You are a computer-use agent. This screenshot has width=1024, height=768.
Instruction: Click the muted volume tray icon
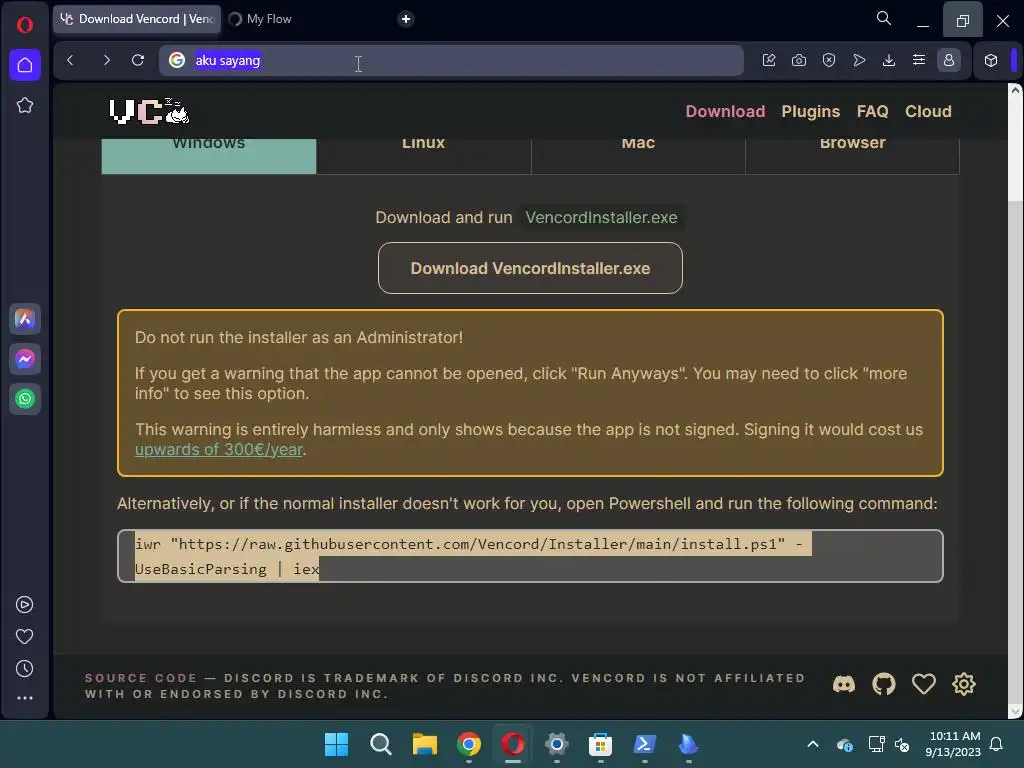click(902, 744)
